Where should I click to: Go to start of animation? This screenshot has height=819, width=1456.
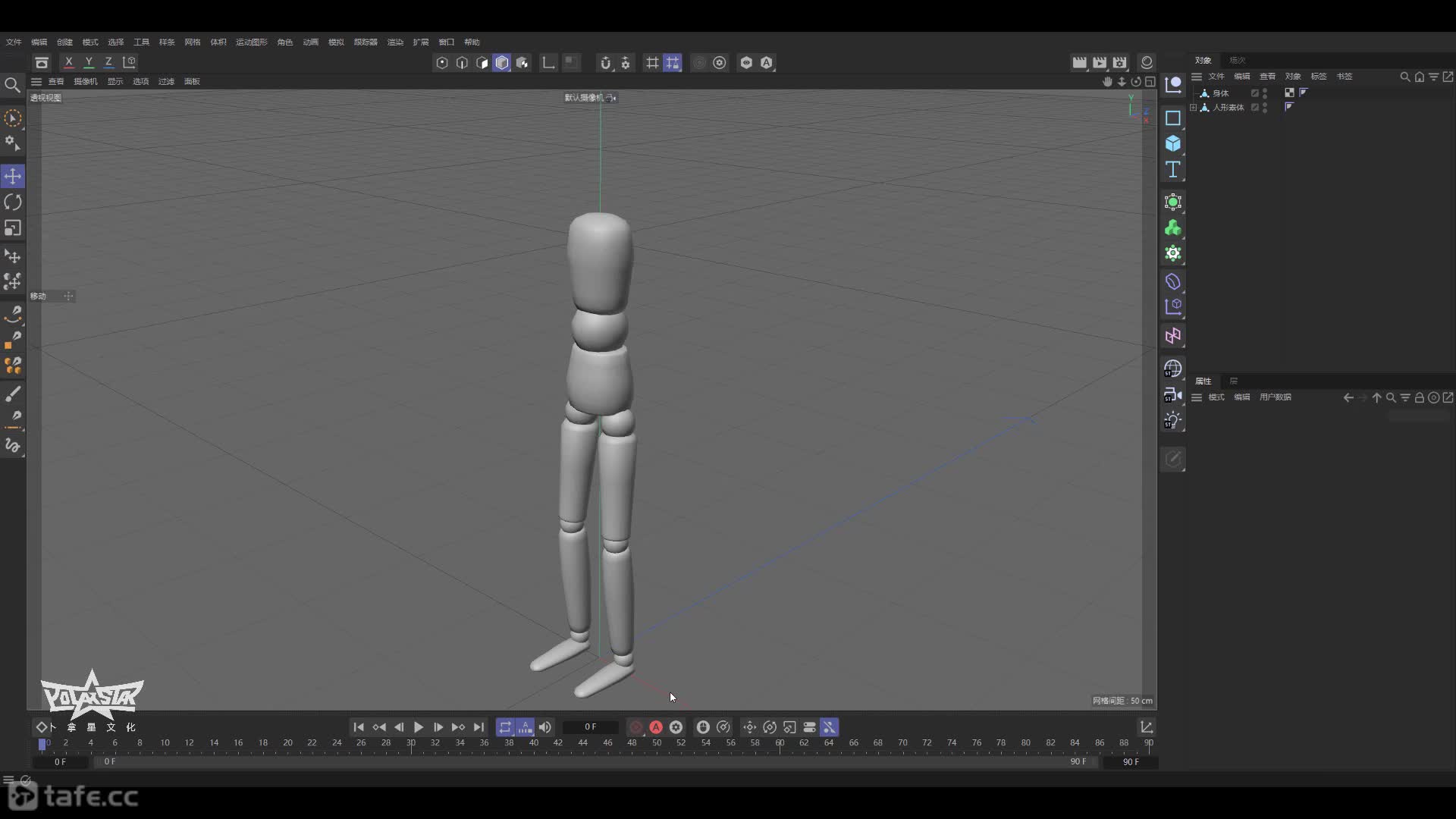tap(359, 727)
